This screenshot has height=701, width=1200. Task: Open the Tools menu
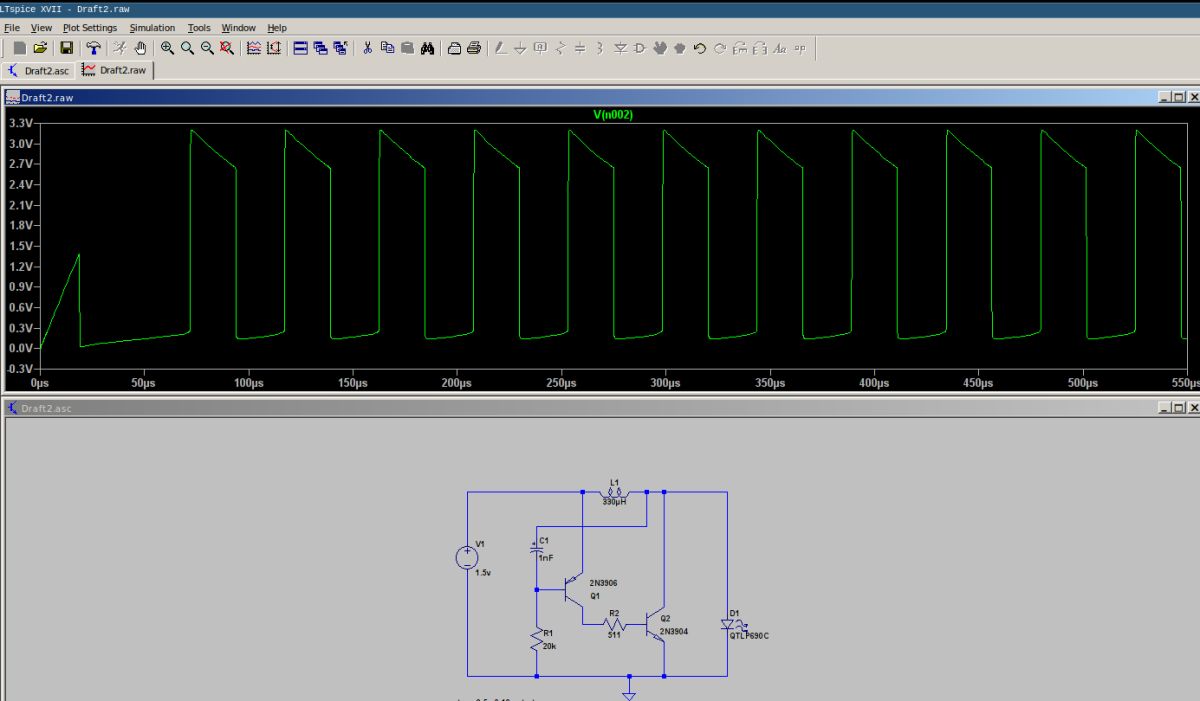click(x=199, y=28)
